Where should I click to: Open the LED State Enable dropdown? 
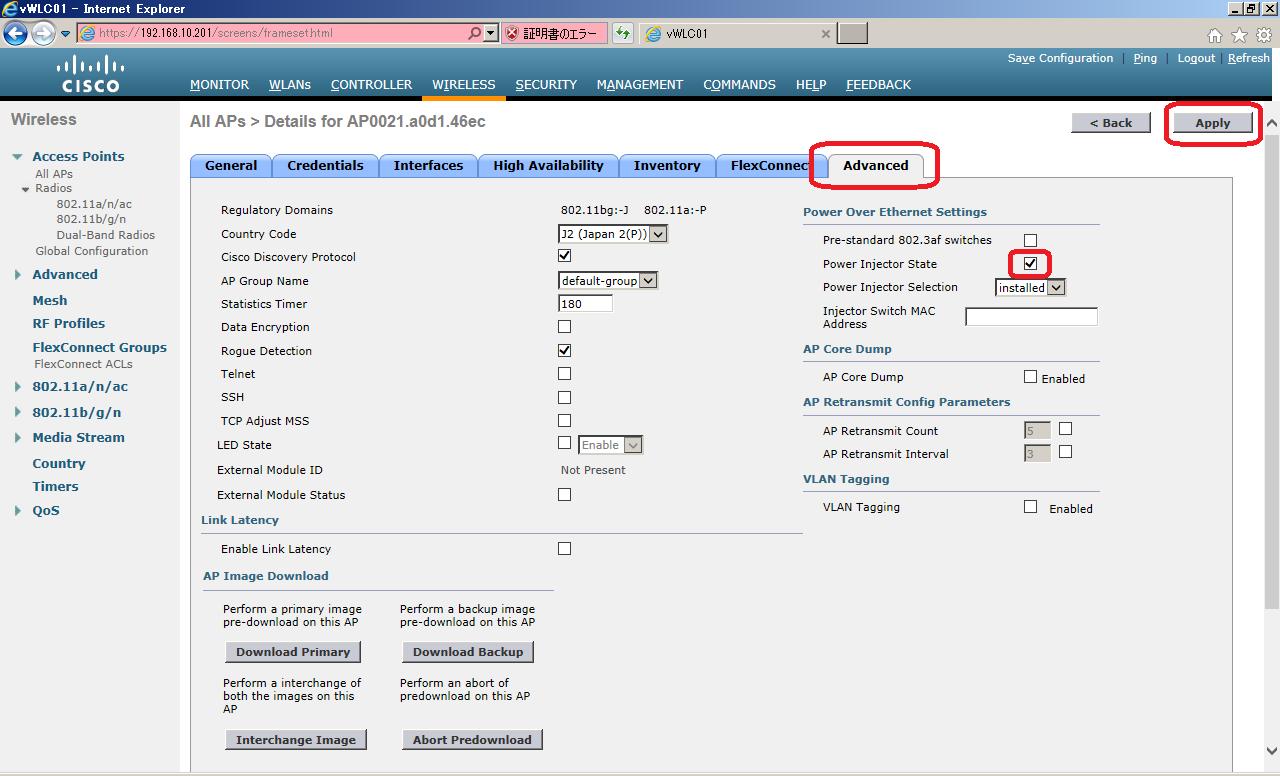(610, 445)
